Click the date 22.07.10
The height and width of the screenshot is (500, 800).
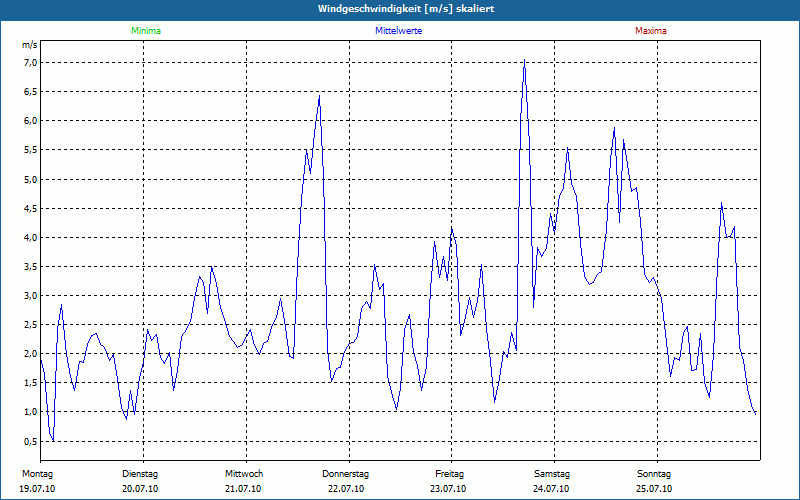[x=346, y=489]
